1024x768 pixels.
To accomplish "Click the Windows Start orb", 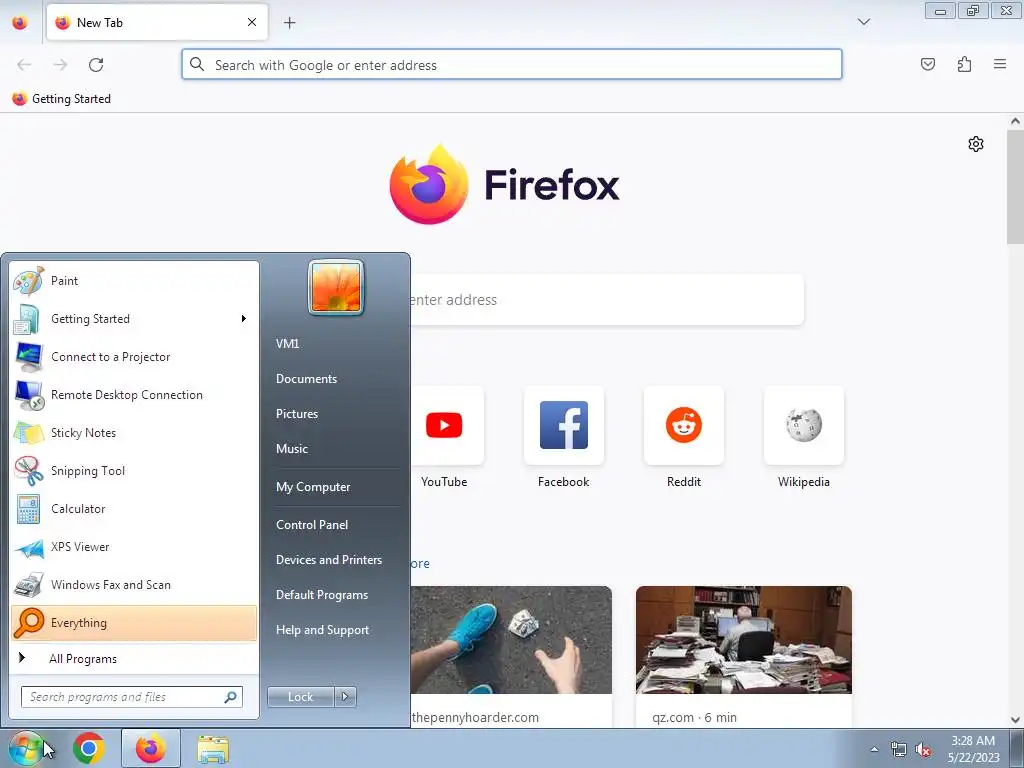I will 25,748.
